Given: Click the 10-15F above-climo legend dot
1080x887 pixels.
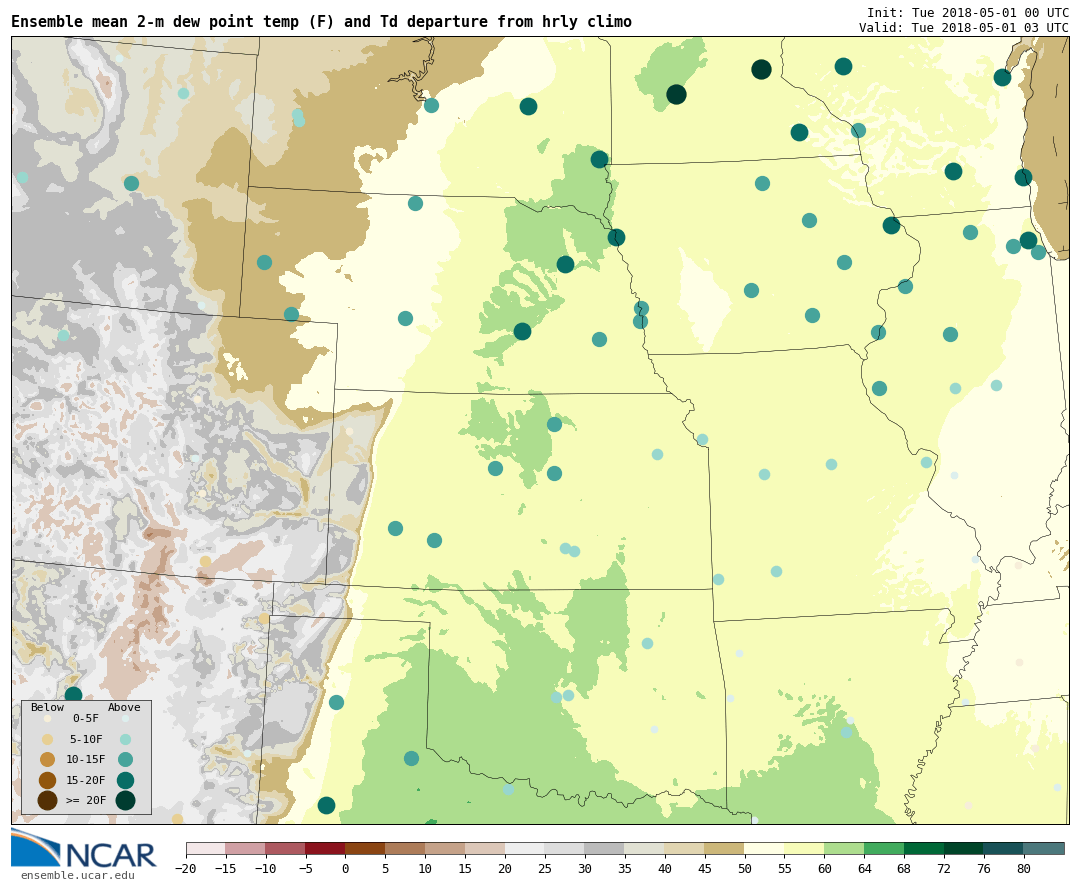Looking at the screenshot, I should [x=125, y=760].
